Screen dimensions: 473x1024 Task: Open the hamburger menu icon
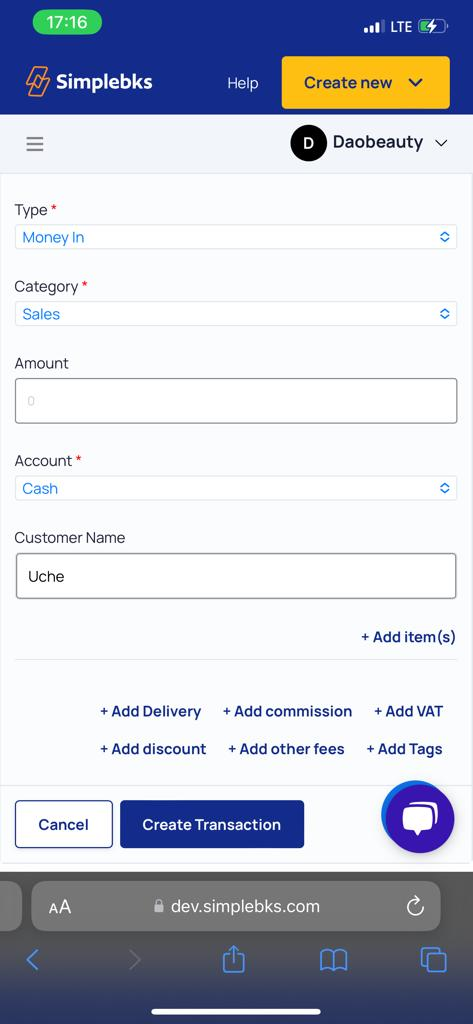(x=35, y=144)
